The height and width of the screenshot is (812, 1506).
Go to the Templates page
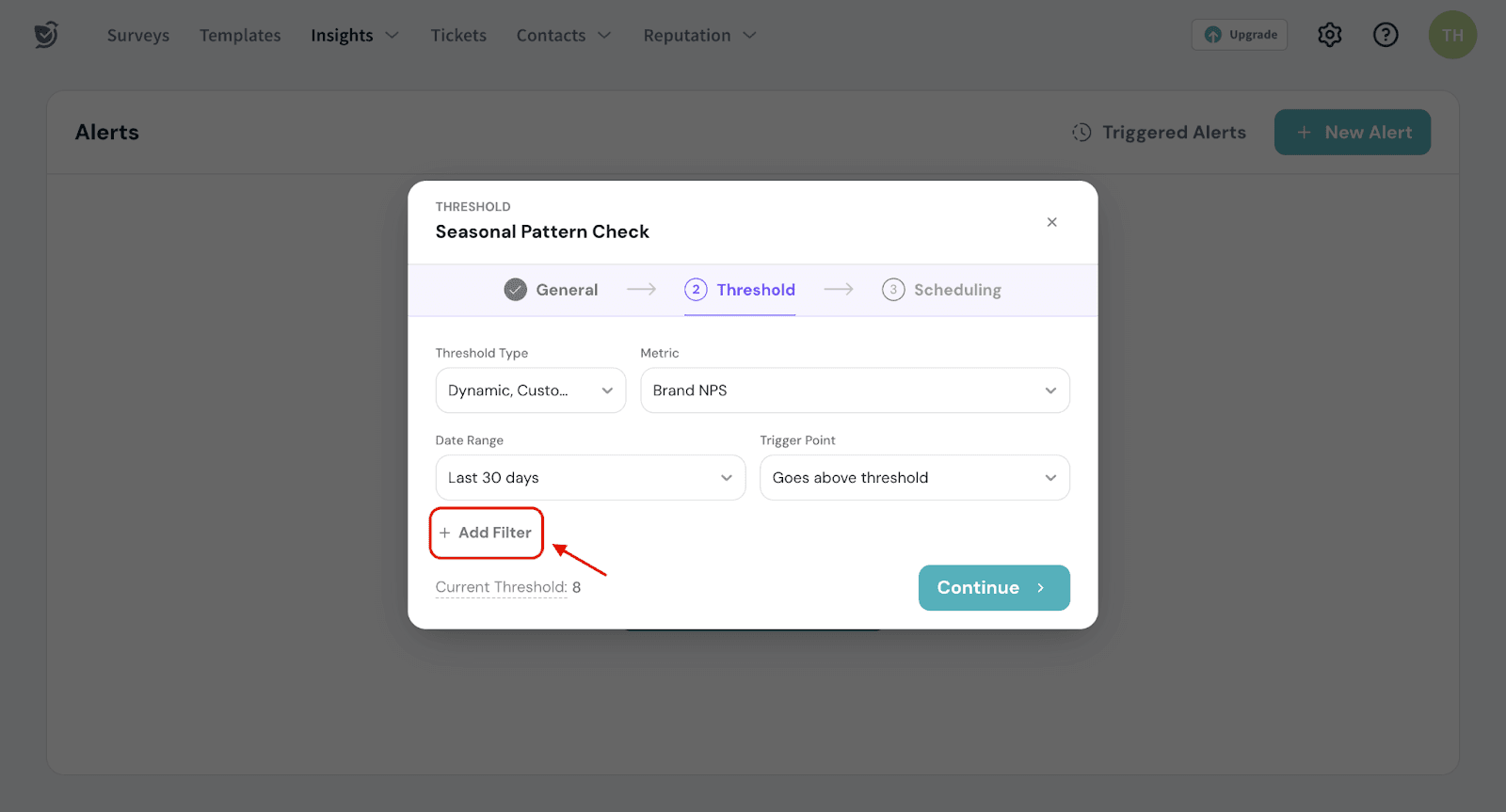[x=240, y=36]
